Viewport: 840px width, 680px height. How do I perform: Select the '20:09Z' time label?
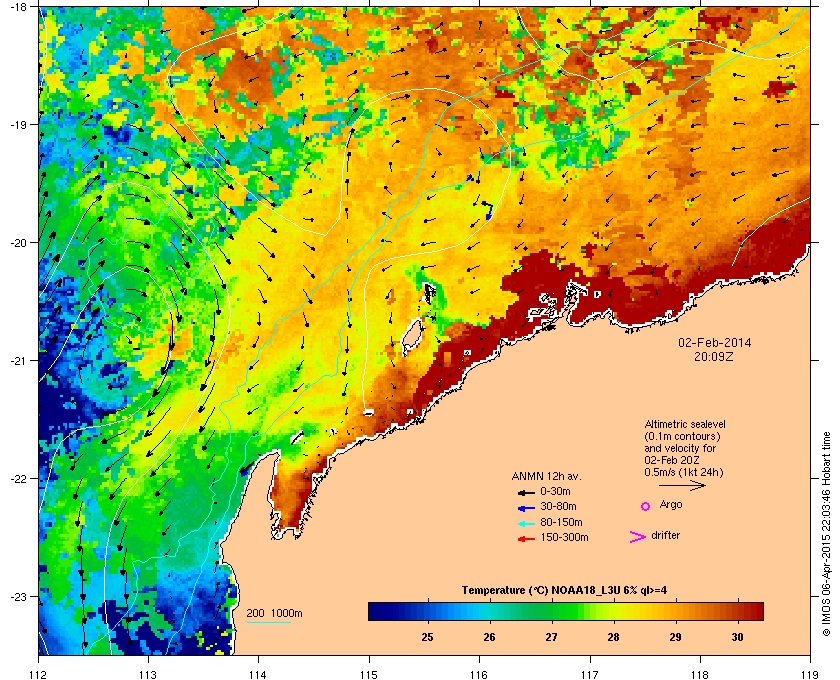point(714,356)
